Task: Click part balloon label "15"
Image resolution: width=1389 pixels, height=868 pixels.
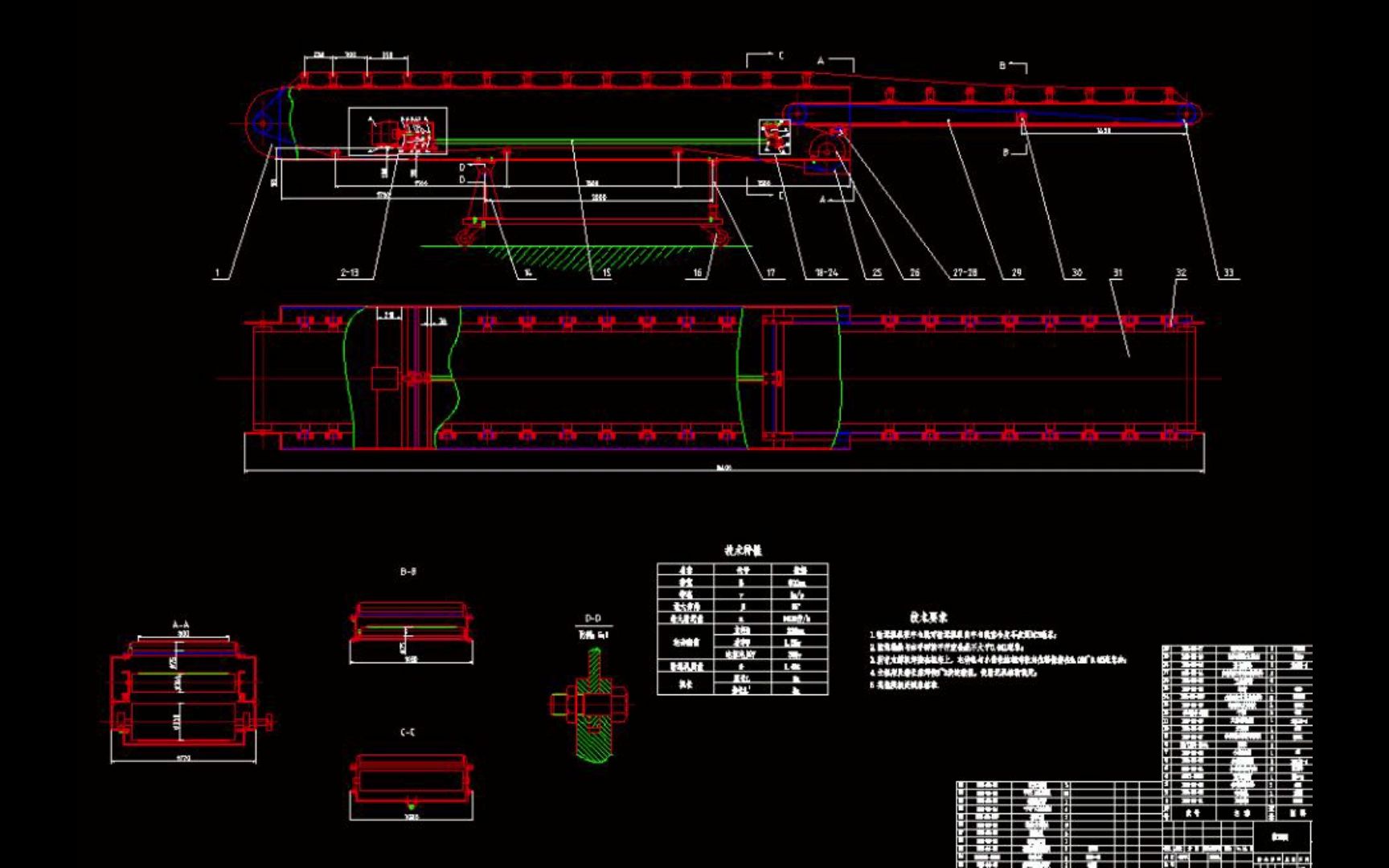Action: coord(607,273)
